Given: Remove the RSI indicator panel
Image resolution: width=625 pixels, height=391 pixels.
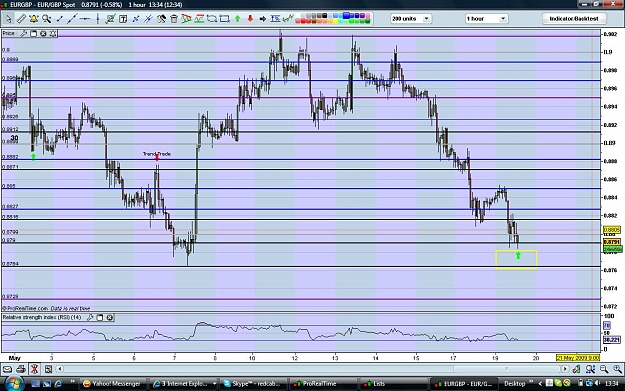Looking at the screenshot, I should coord(110,318).
